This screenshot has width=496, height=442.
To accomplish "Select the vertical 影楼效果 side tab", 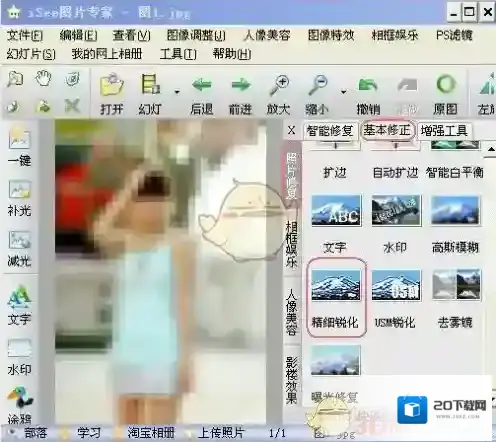I will click(x=291, y=380).
